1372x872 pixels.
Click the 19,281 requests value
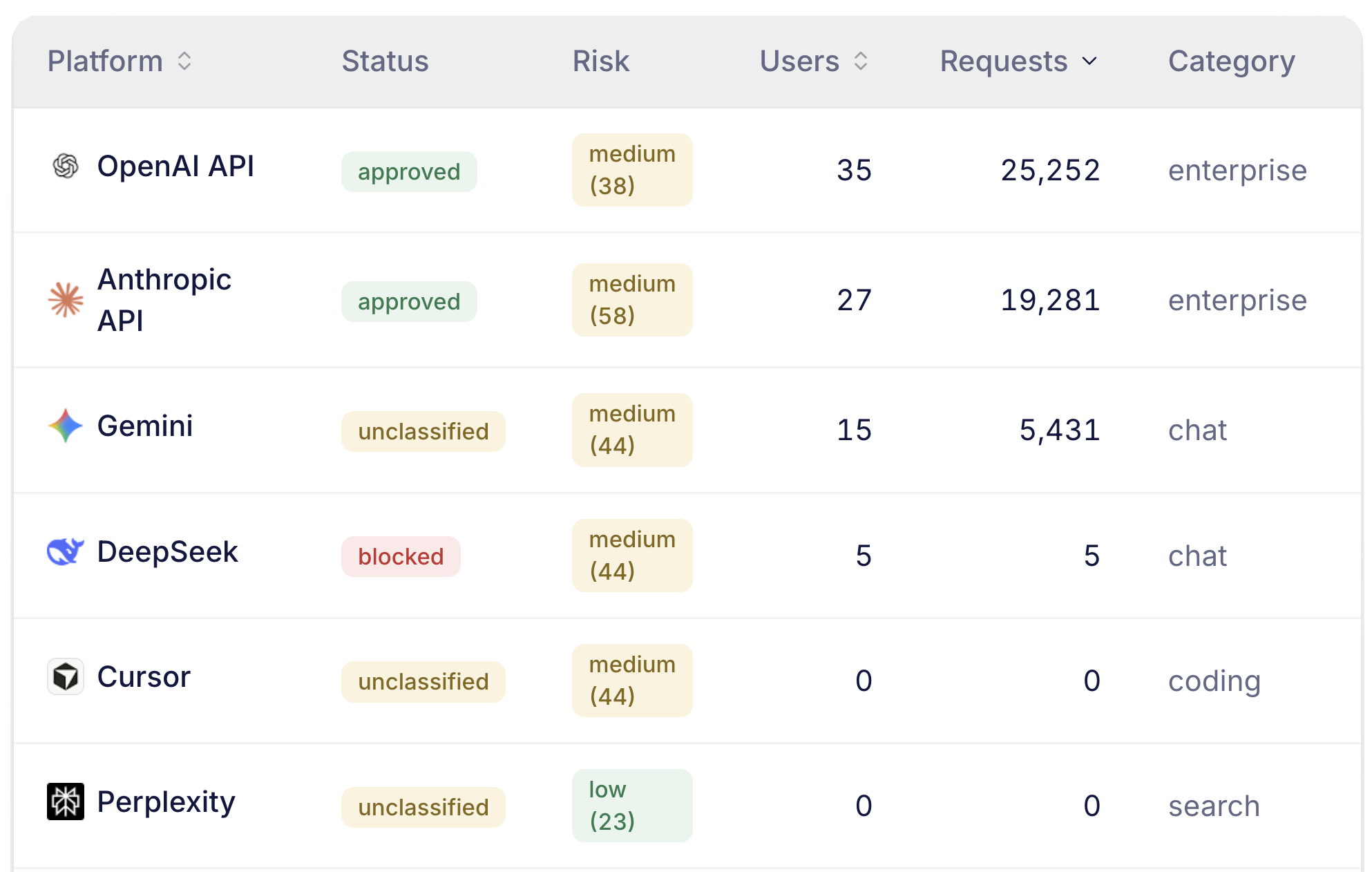point(1050,300)
